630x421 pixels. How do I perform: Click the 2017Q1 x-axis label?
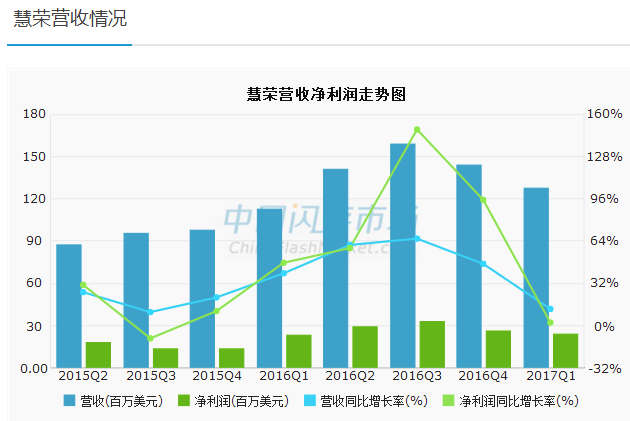tap(551, 376)
